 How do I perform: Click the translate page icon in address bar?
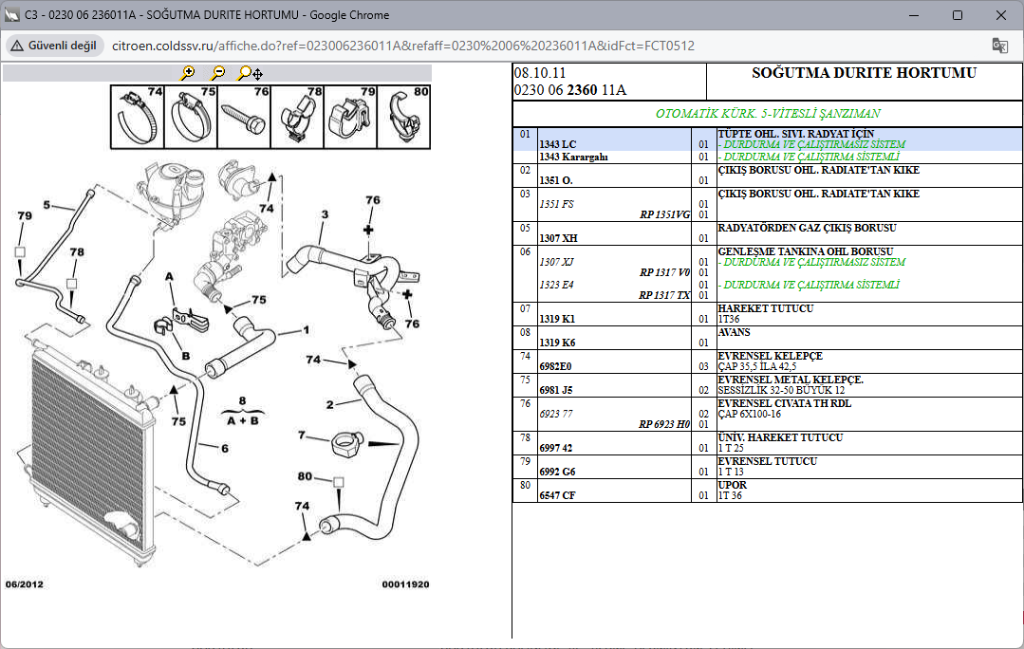point(999,46)
